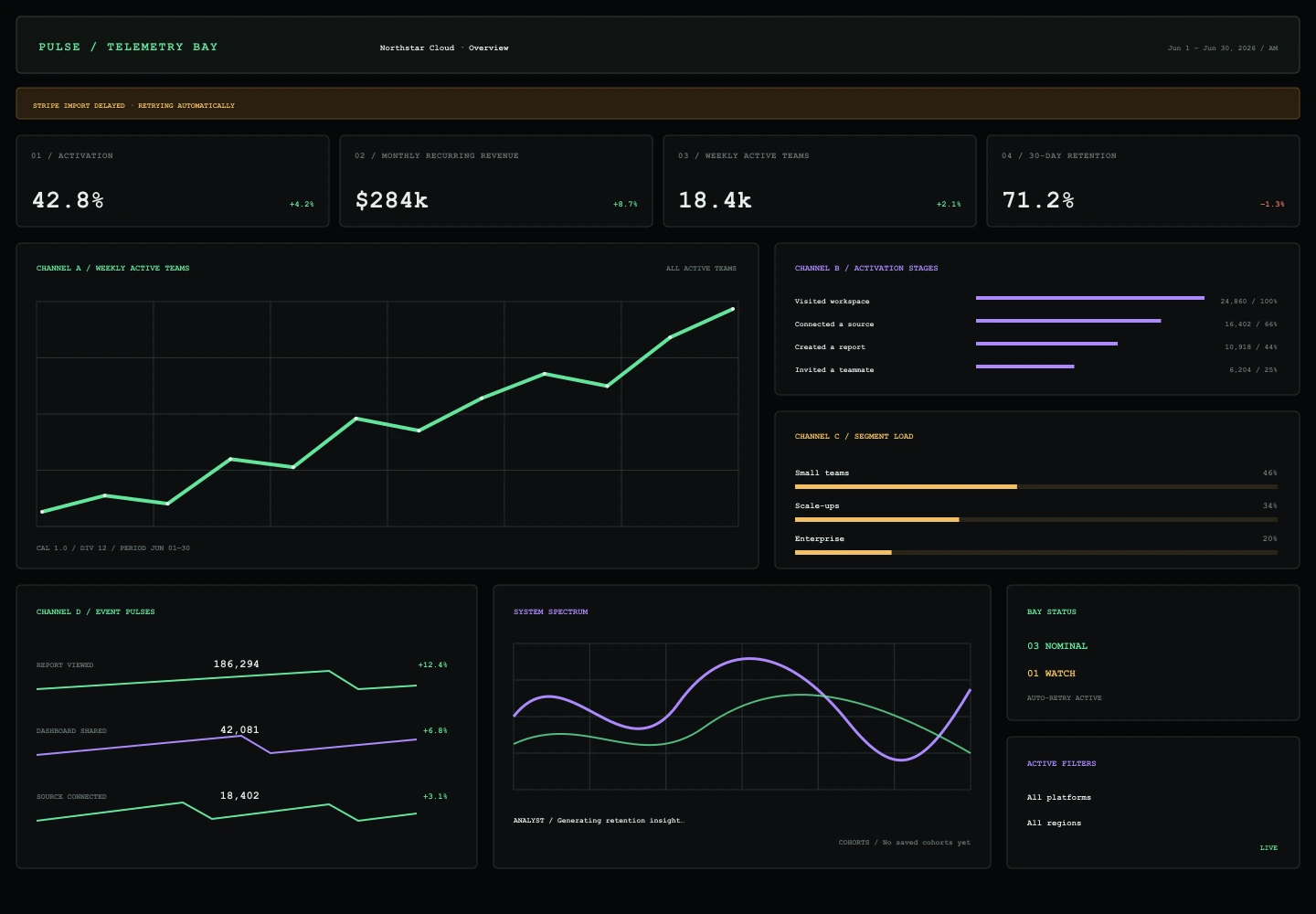The image size is (1316, 914).
Task: Select the Invited a teammate stage label
Action: click(834, 369)
